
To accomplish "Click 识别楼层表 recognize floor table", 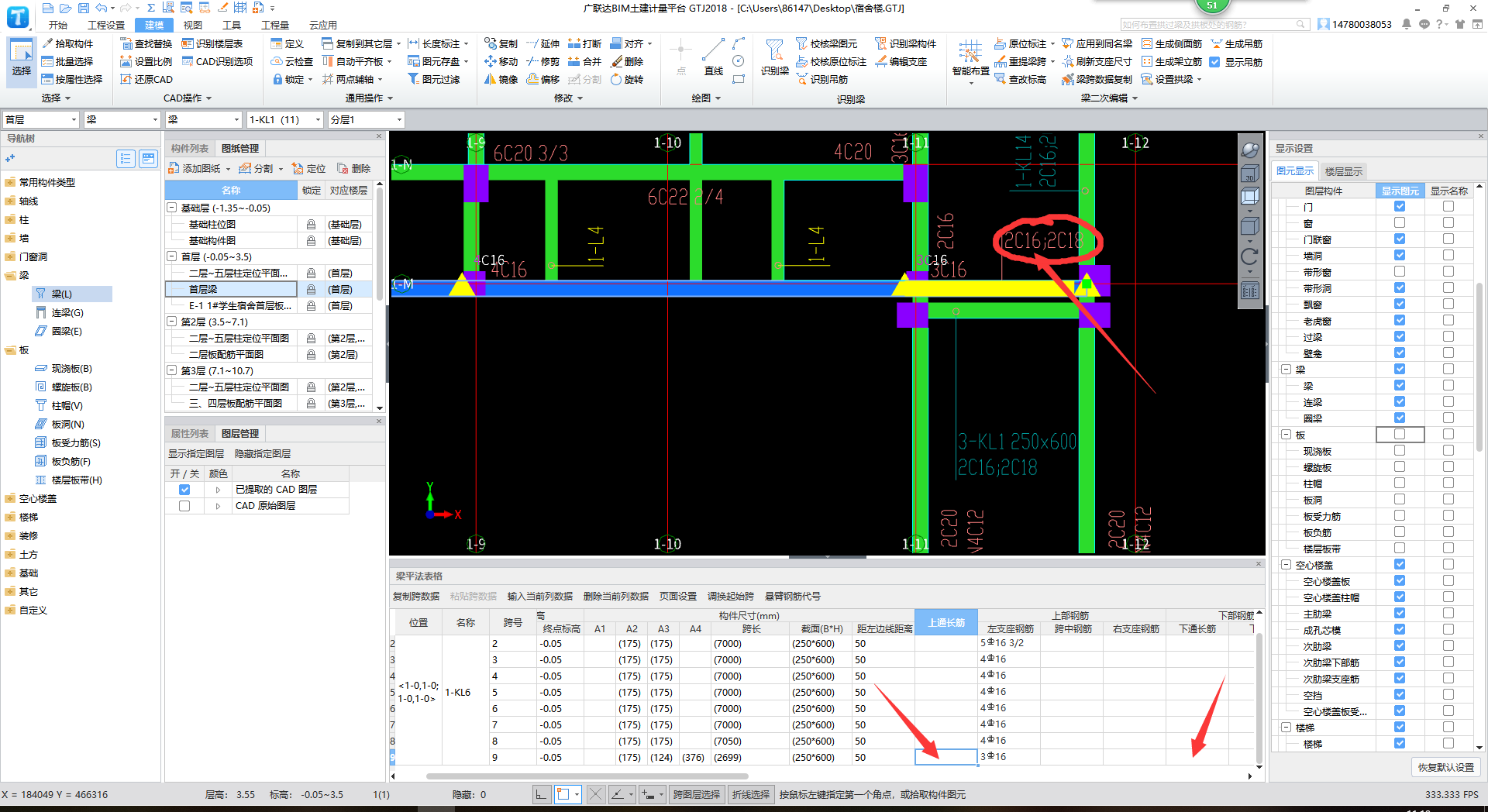I will [x=212, y=43].
